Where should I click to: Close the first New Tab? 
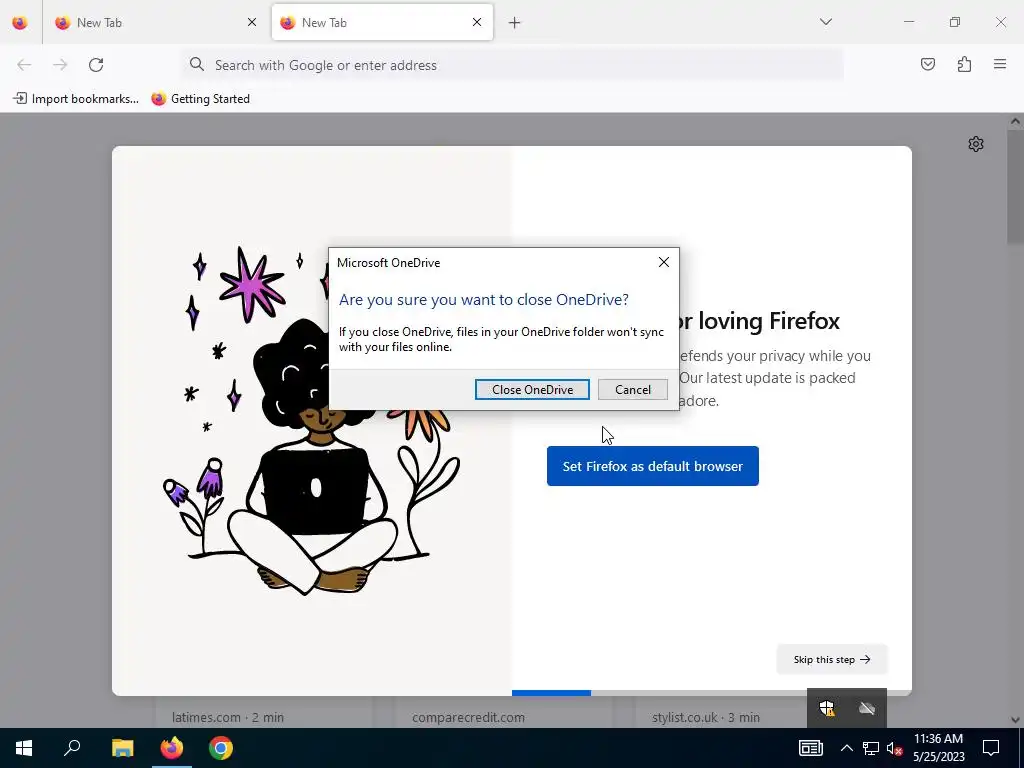[x=252, y=22]
